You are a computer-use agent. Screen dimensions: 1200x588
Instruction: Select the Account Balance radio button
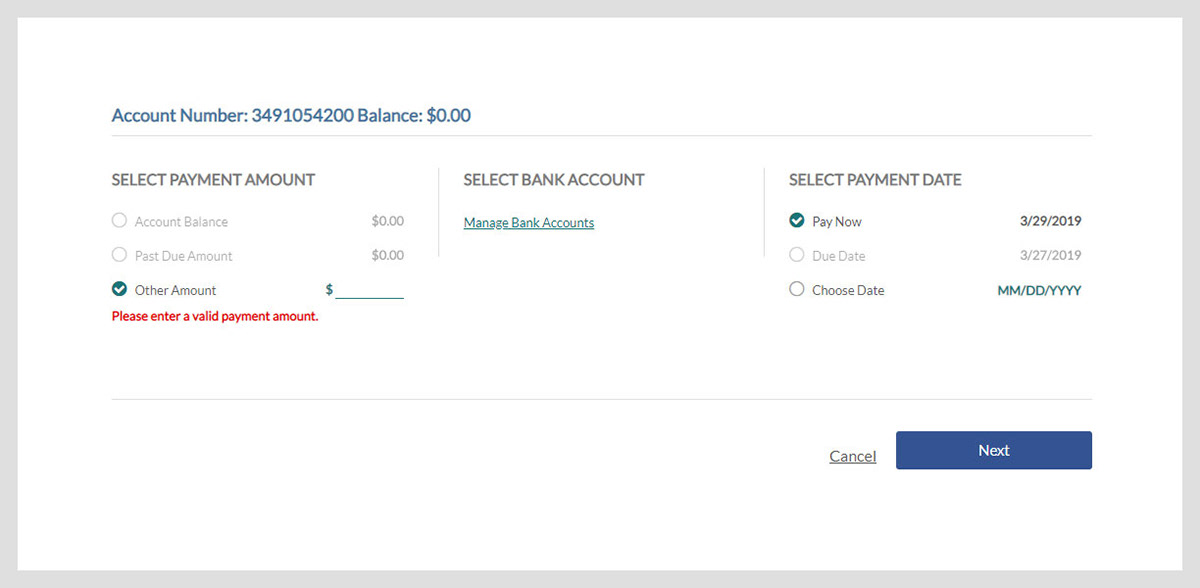pos(119,221)
